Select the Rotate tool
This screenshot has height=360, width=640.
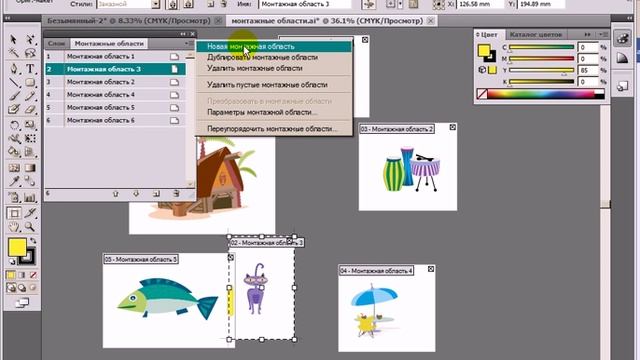click(13, 125)
